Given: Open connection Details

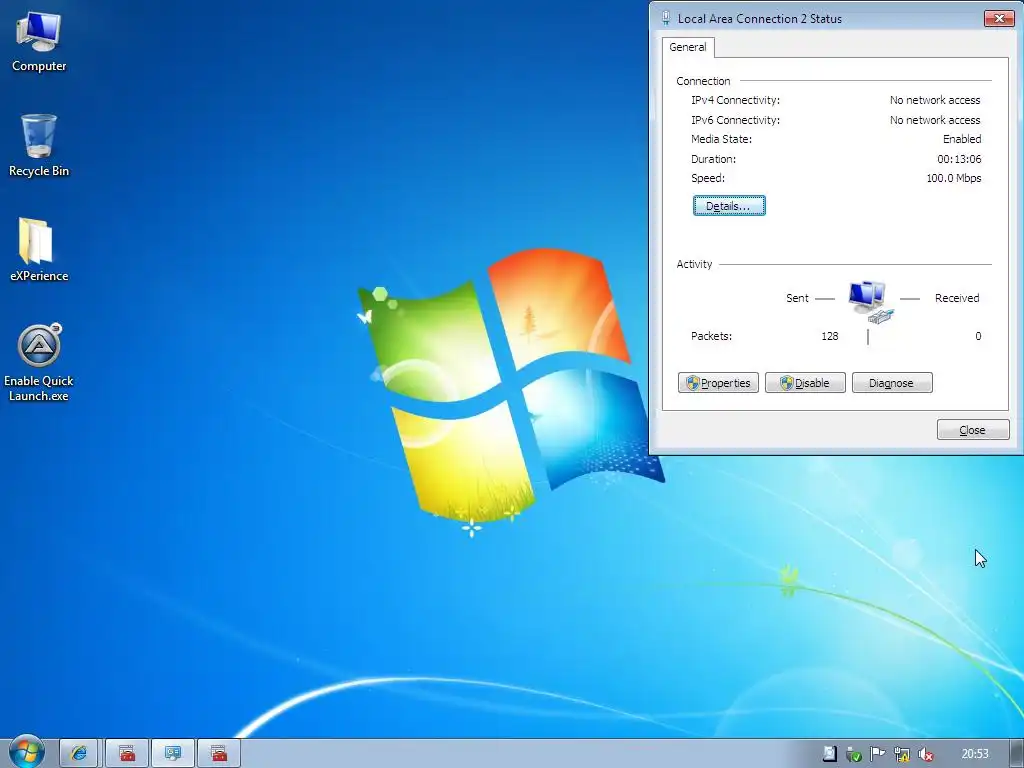Looking at the screenshot, I should point(729,206).
